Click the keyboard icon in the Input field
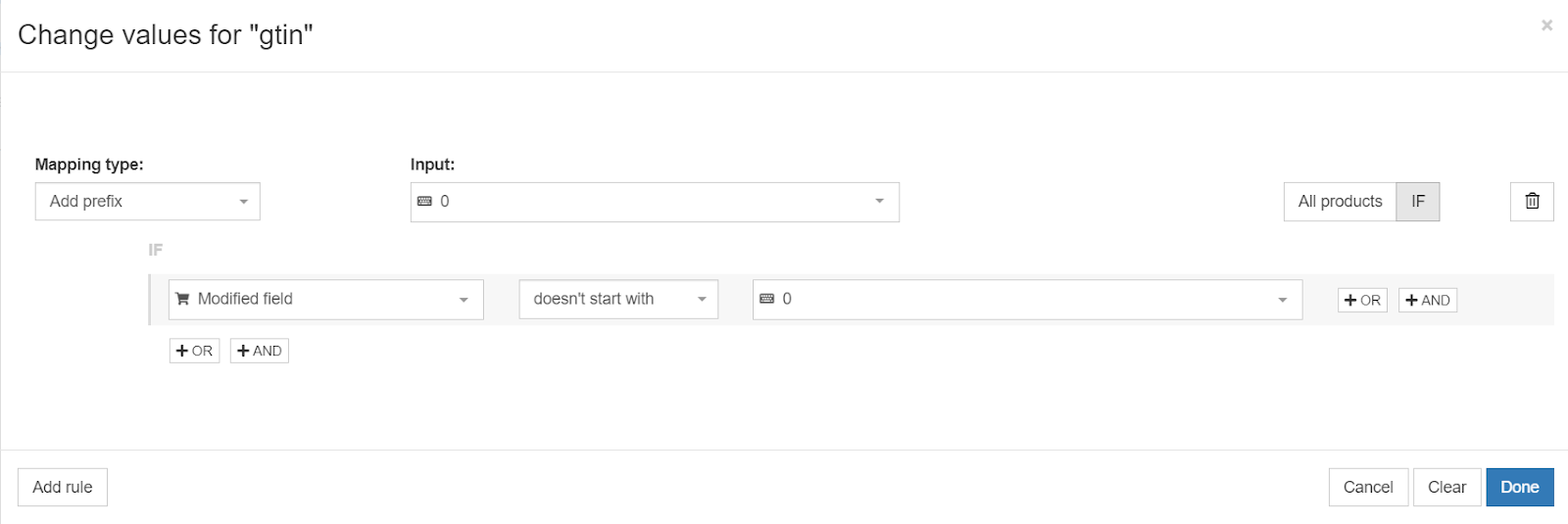This screenshot has height=524, width=1568. pos(424,202)
